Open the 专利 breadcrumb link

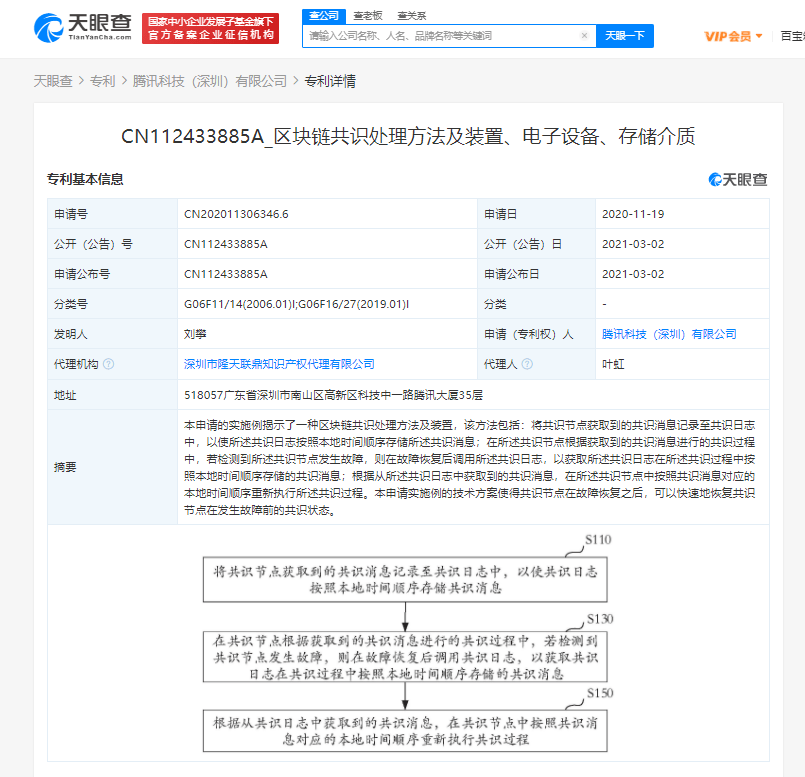pyautogui.click(x=103, y=81)
